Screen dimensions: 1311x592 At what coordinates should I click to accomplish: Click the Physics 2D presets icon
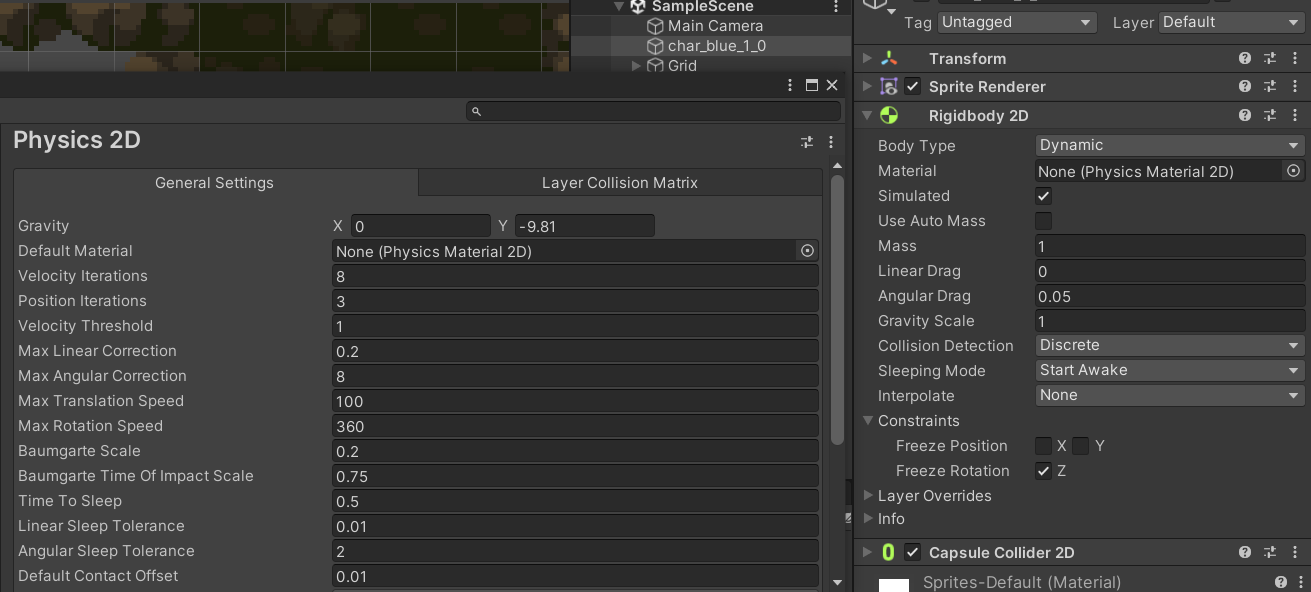tap(807, 142)
